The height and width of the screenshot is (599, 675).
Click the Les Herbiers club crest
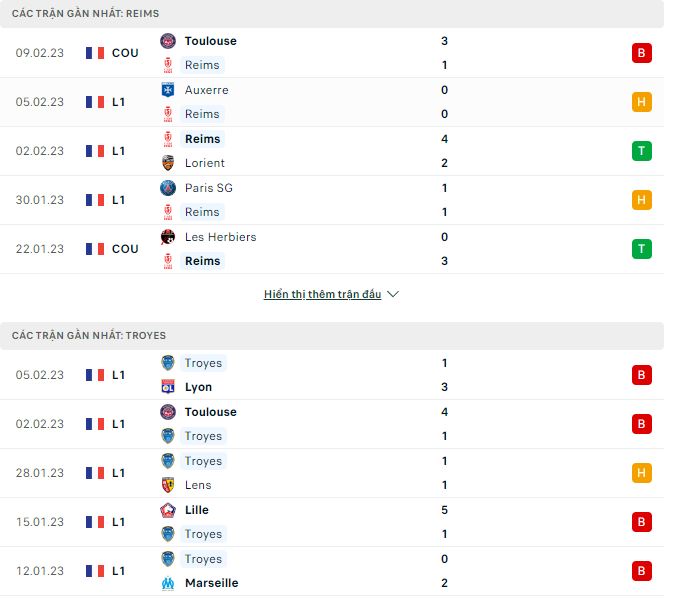tap(168, 237)
